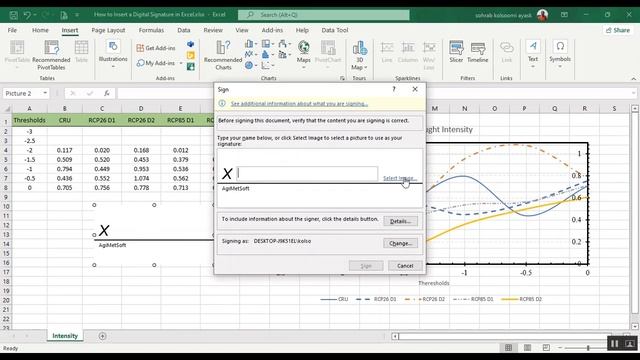This screenshot has height=360, width=640.
Task: Insert a Timeline filter
Action: (478, 52)
